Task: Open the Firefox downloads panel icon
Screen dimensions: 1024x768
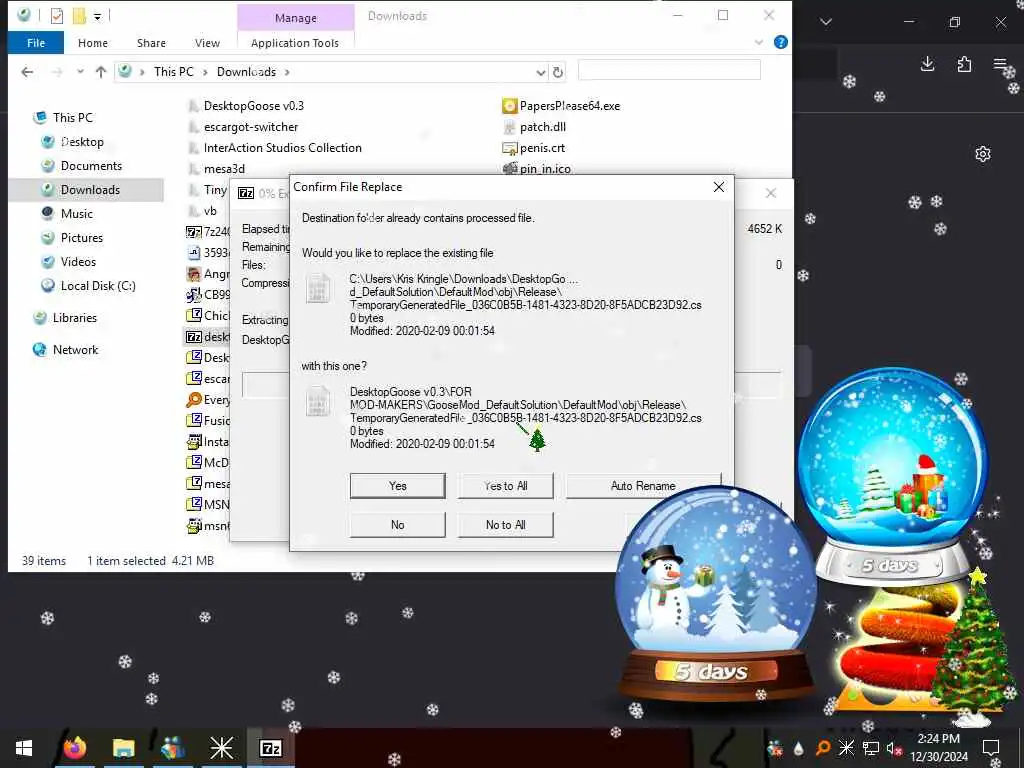Action: pos(927,64)
